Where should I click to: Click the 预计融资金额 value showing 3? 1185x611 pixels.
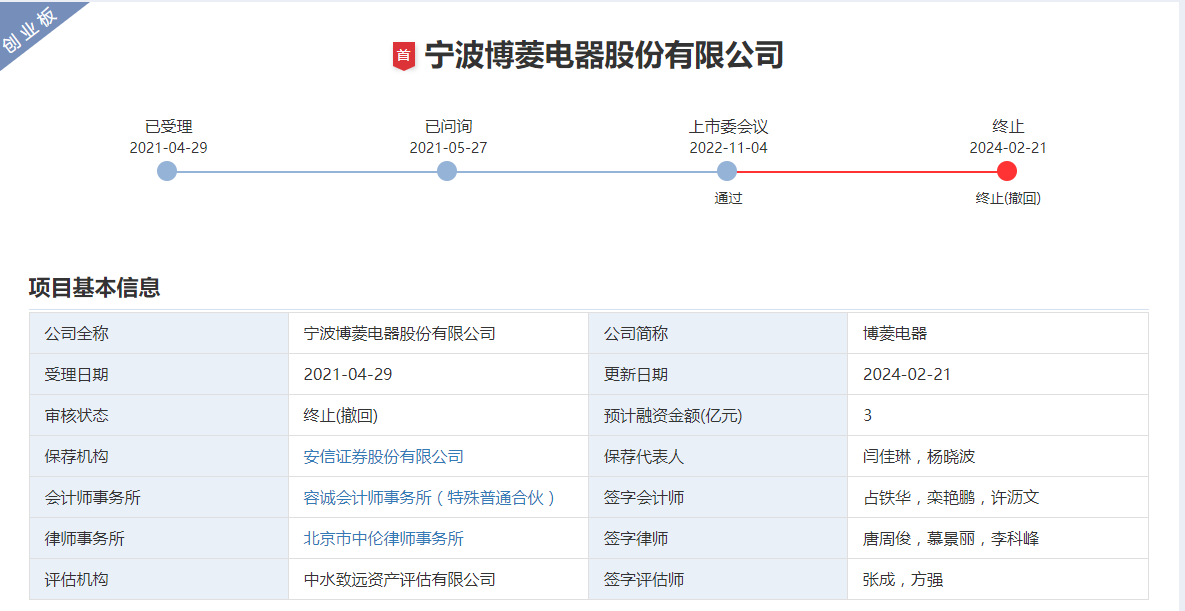(868, 414)
